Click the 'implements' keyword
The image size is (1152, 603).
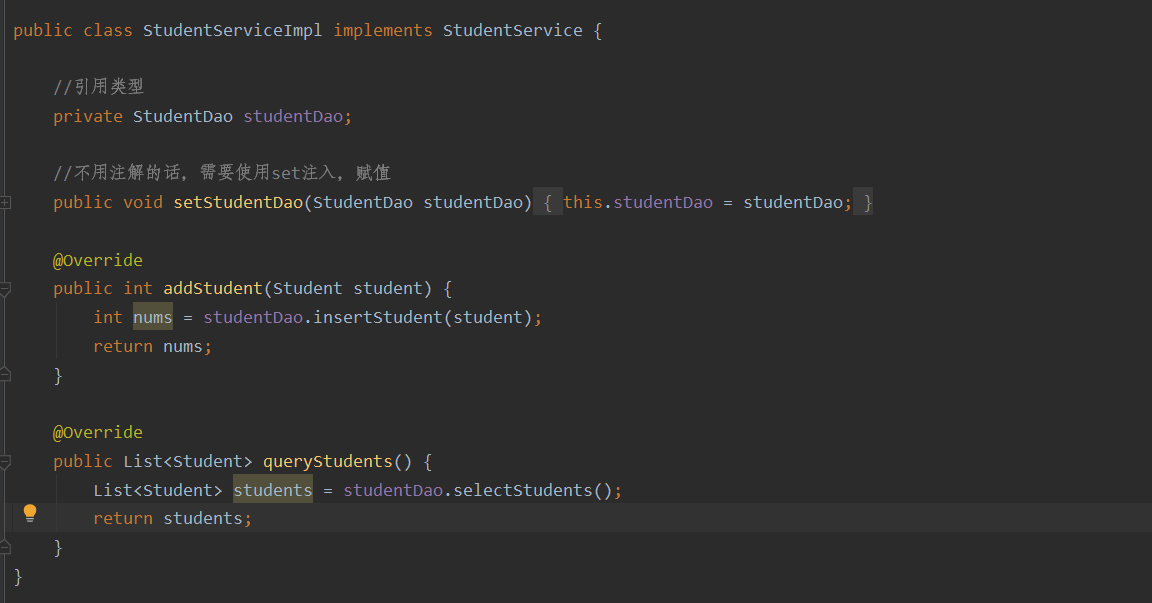[x=383, y=30]
